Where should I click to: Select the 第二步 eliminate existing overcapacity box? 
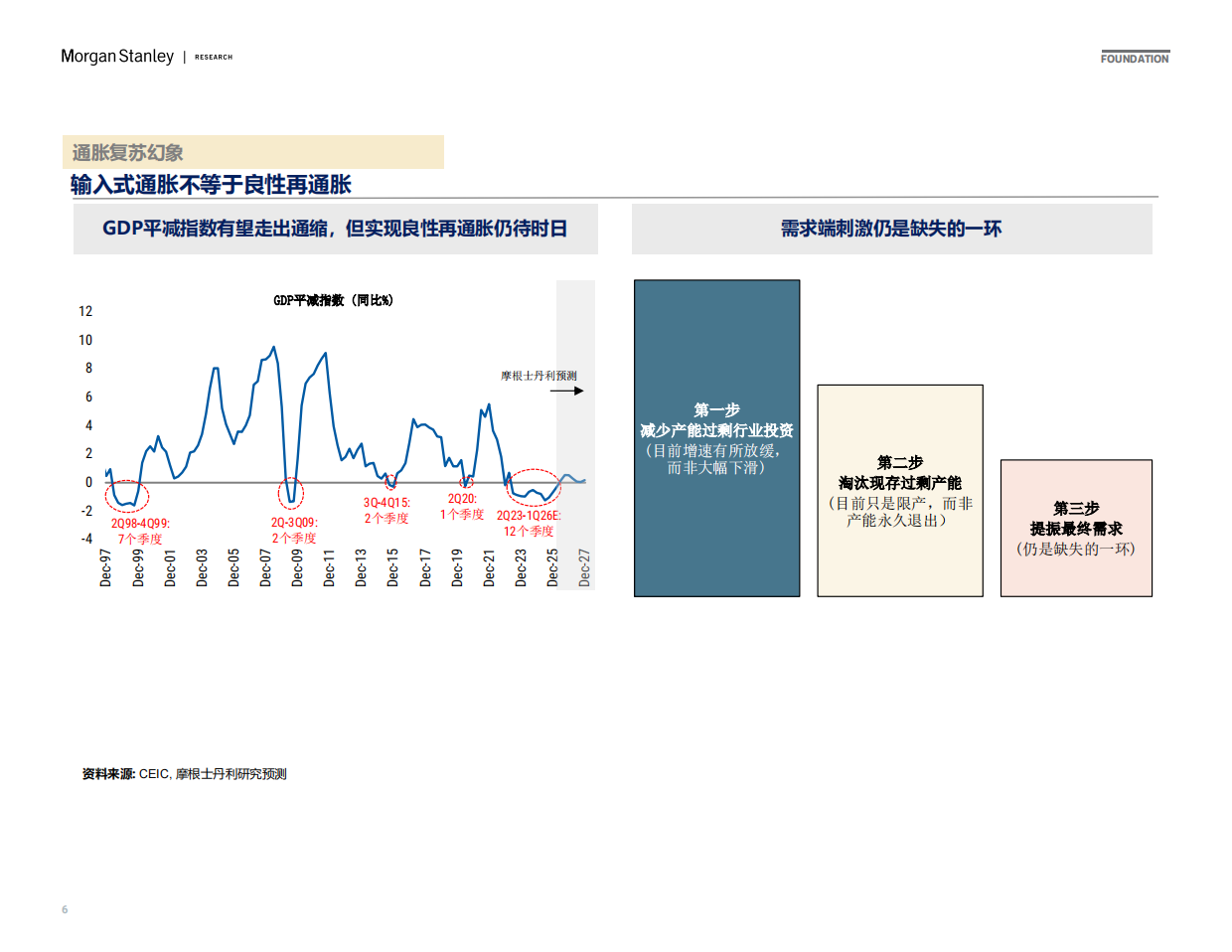[x=899, y=491]
